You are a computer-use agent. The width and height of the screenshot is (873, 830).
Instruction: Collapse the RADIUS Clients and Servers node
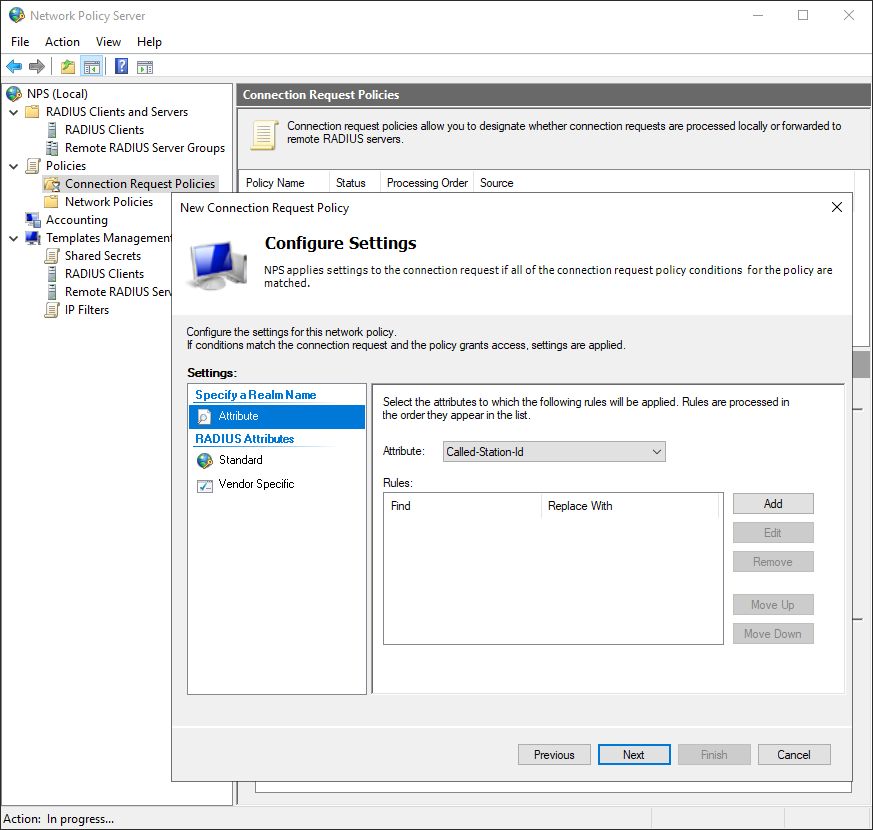[x=14, y=112]
